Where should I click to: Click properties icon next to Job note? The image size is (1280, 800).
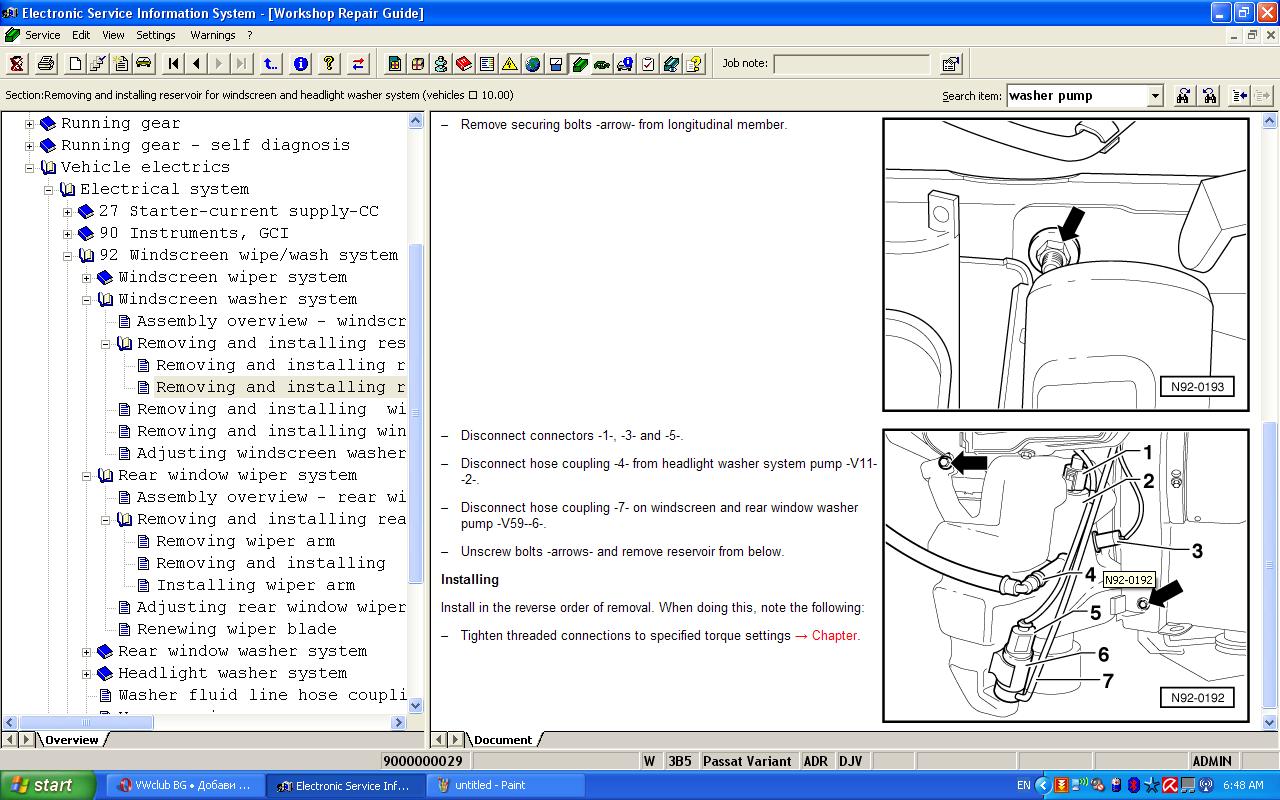coord(951,64)
